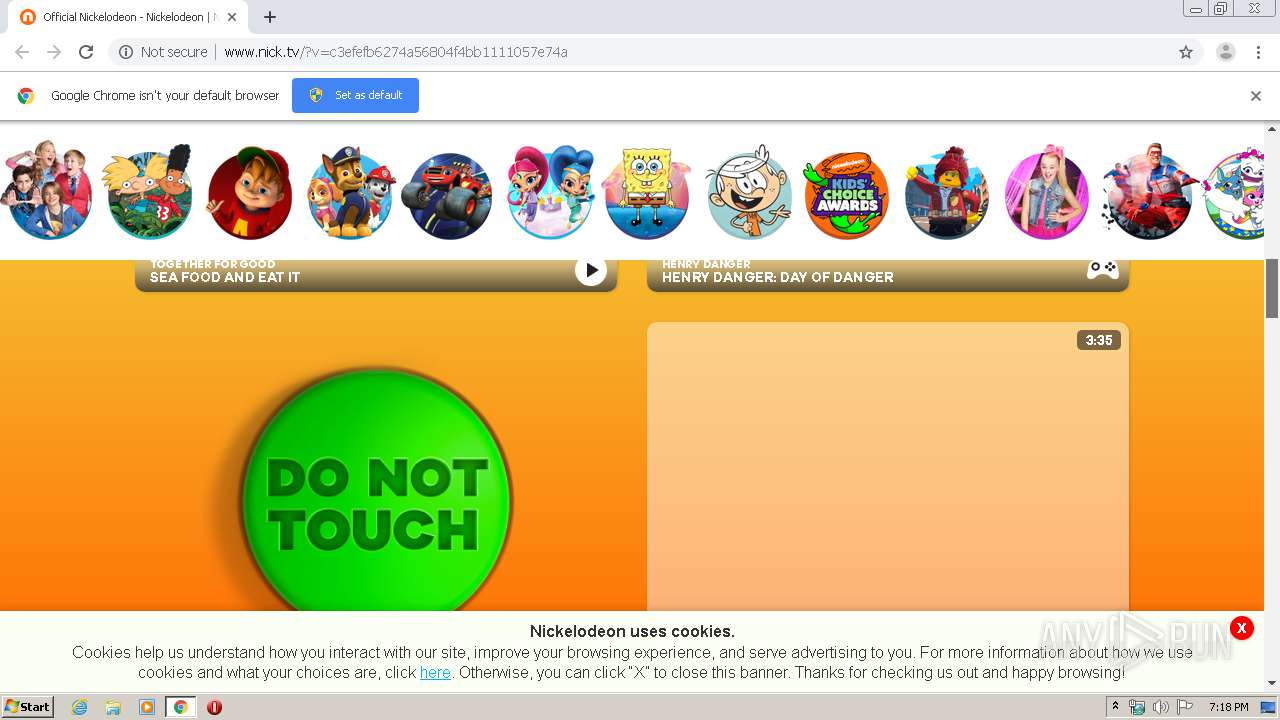Open the JoJo Siwa show icon
This screenshot has height=720, width=1280.
pyautogui.click(x=1047, y=194)
